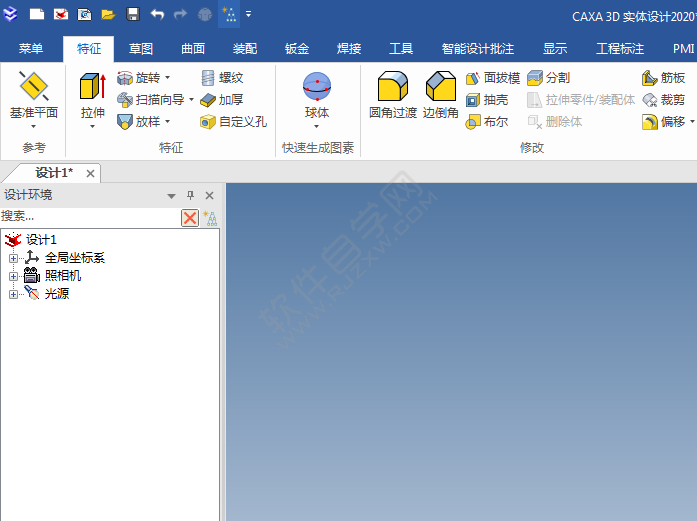
Task: Click the 分割 split tool
Action: coord(549,78)
